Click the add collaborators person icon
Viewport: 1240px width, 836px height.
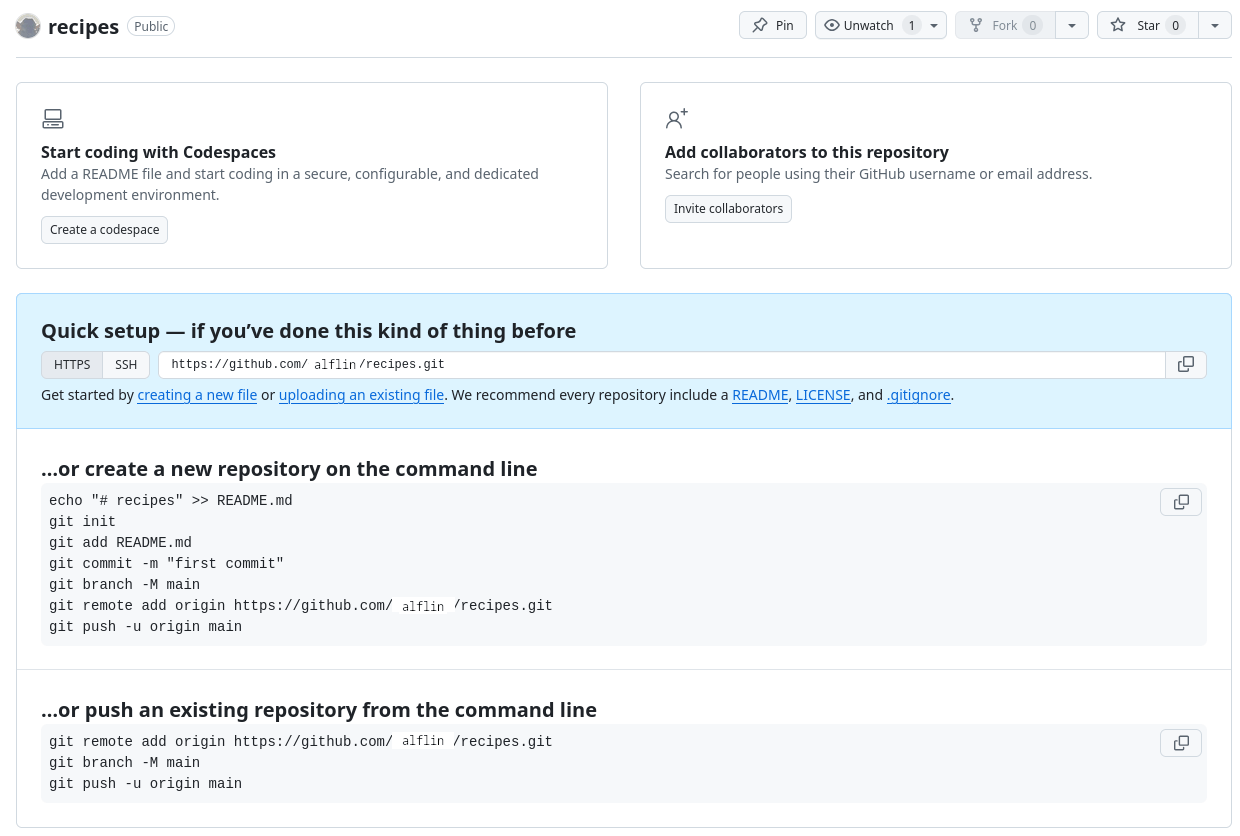pos(676,118)
